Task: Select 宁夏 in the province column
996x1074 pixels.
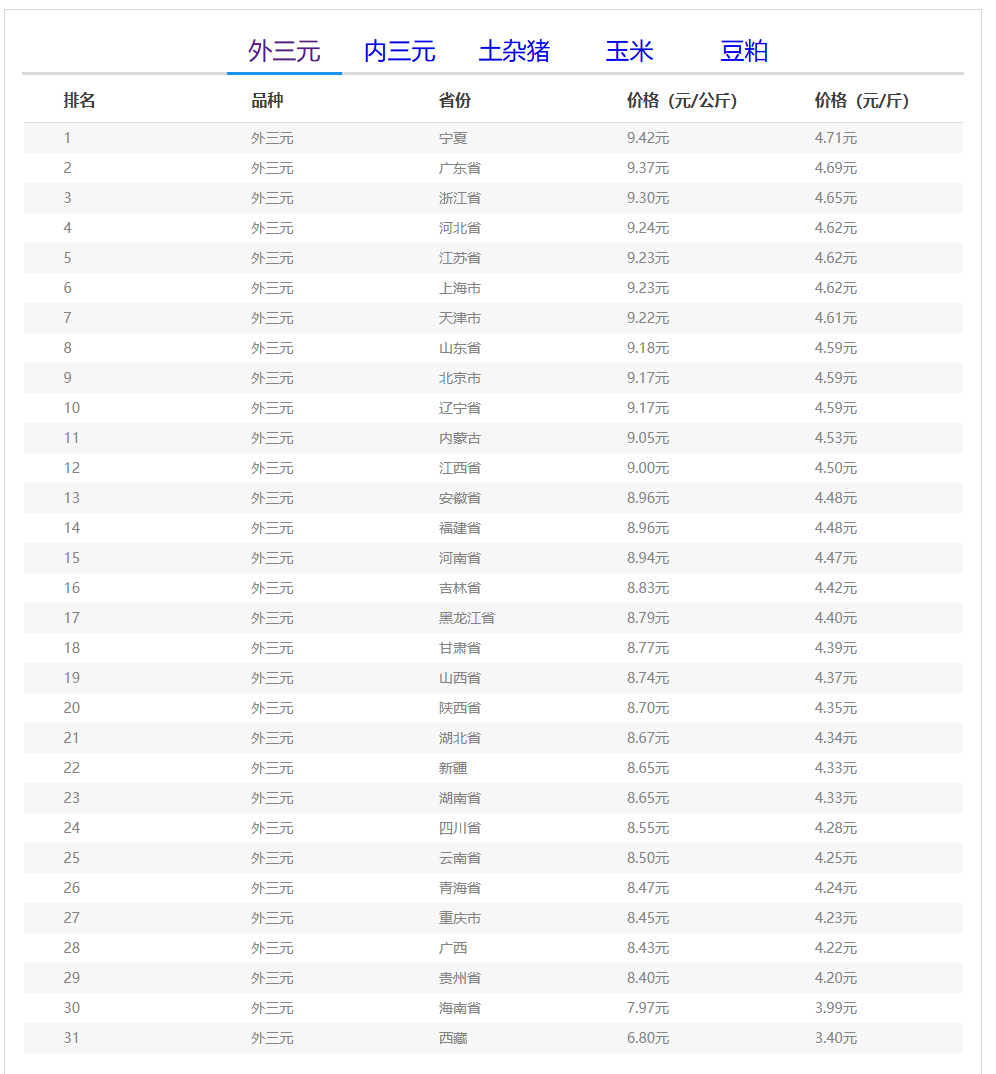Action: click(x=453, y=138)
